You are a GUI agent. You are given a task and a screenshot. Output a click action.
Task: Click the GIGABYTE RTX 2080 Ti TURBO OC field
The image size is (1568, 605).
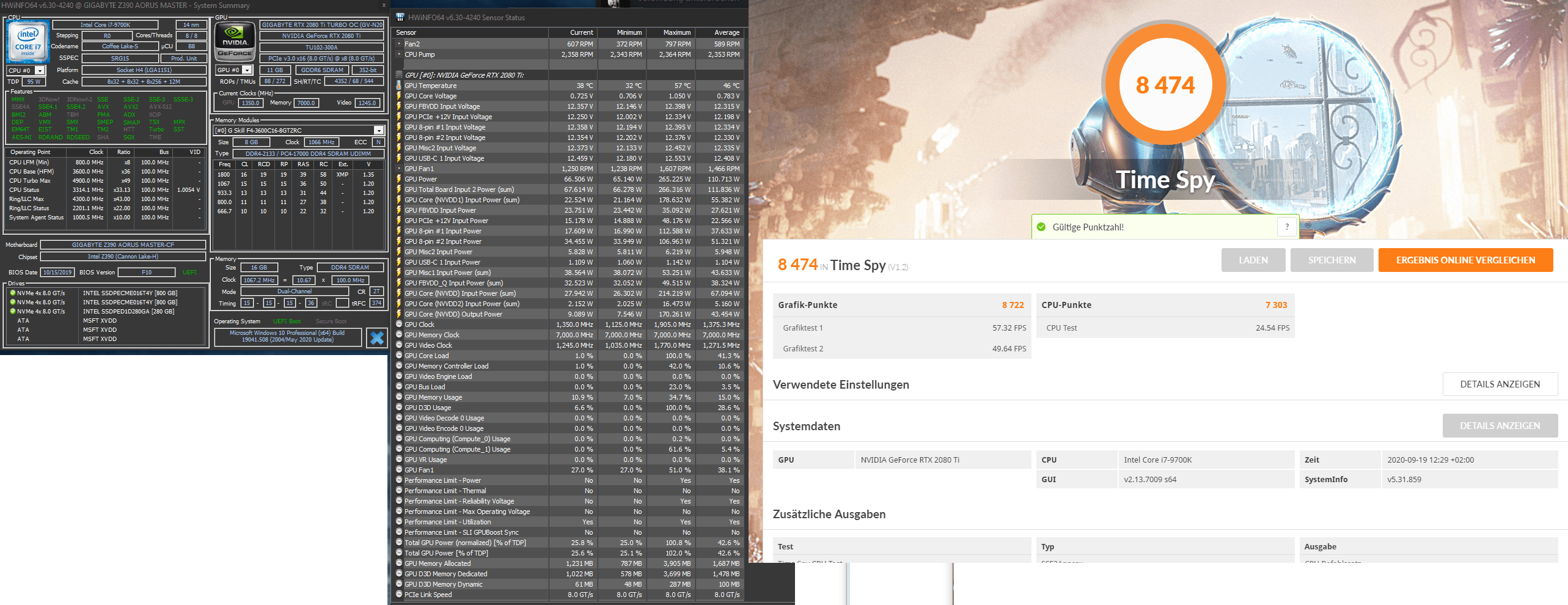(322, 25)
